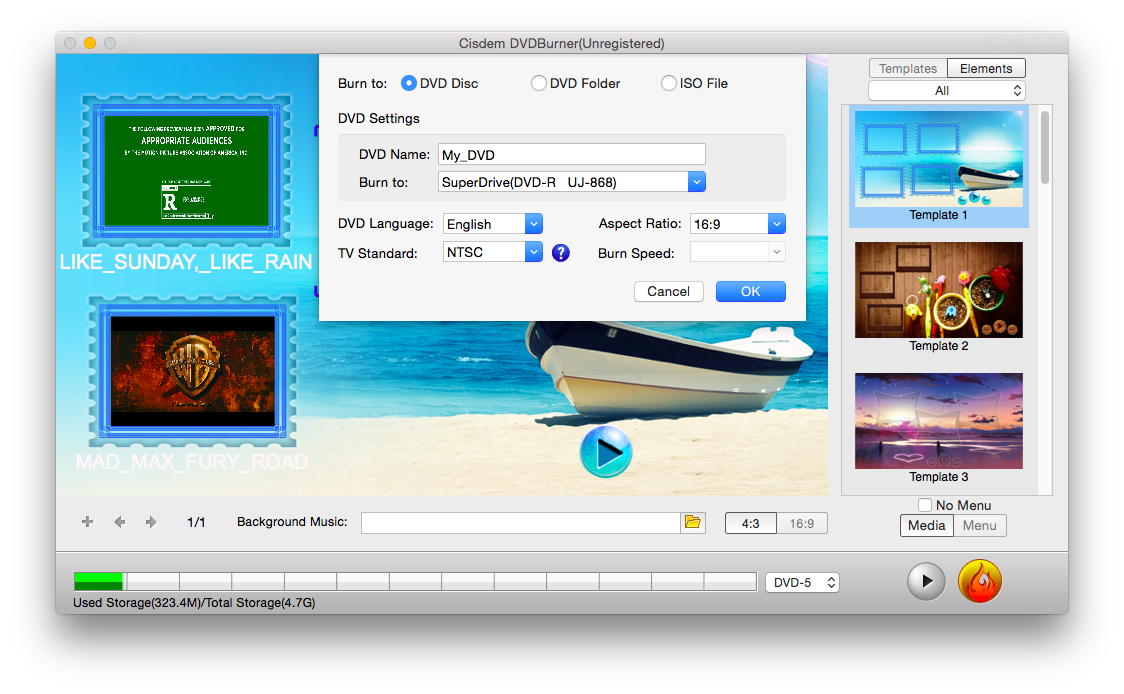Switch to the Menu view tab
Screen dimensions: 1124x694
(x=980, y=525)
